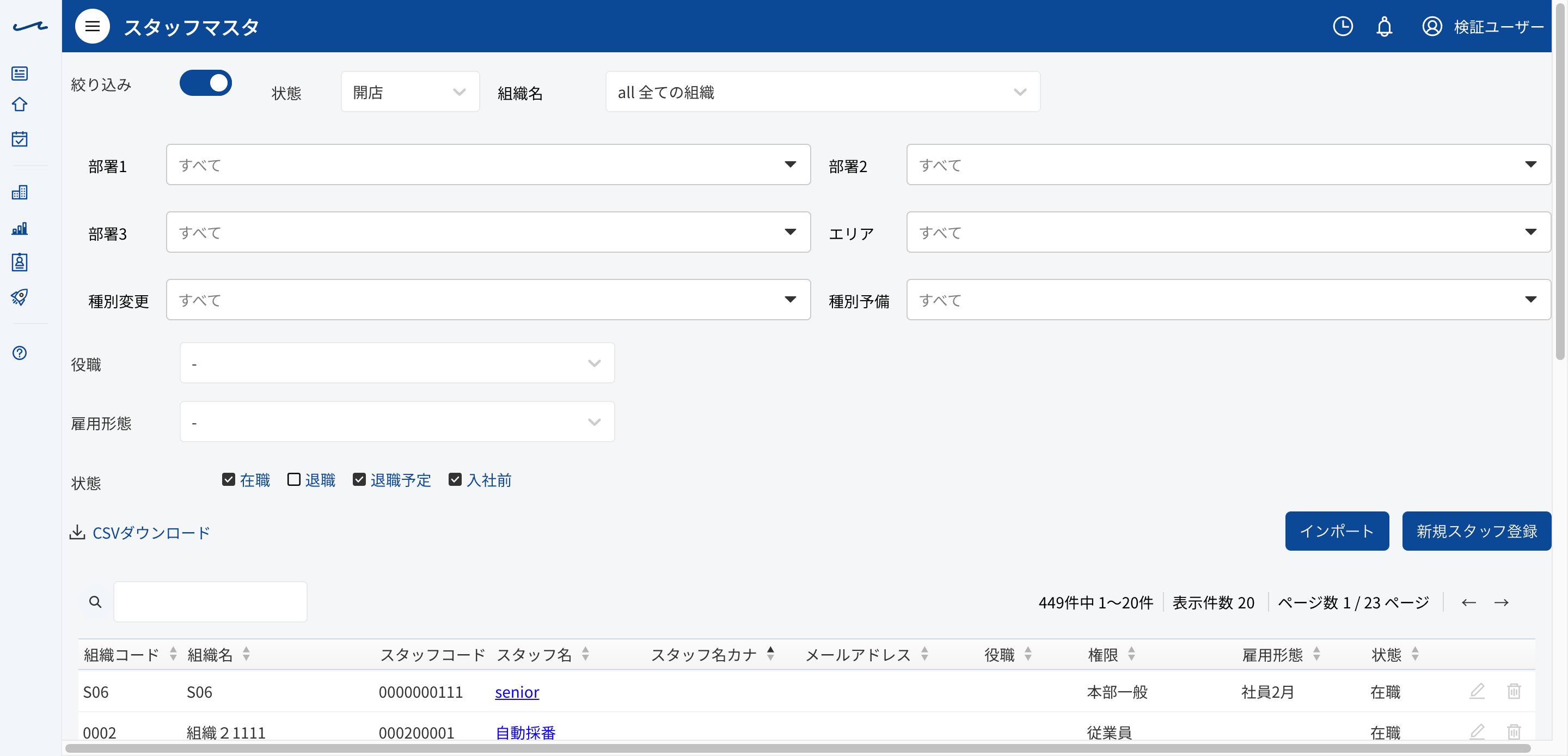Uncheck the 退職予定 status checkbox
The height and width of the screenshot is (756, 1568).
point(359,479)
